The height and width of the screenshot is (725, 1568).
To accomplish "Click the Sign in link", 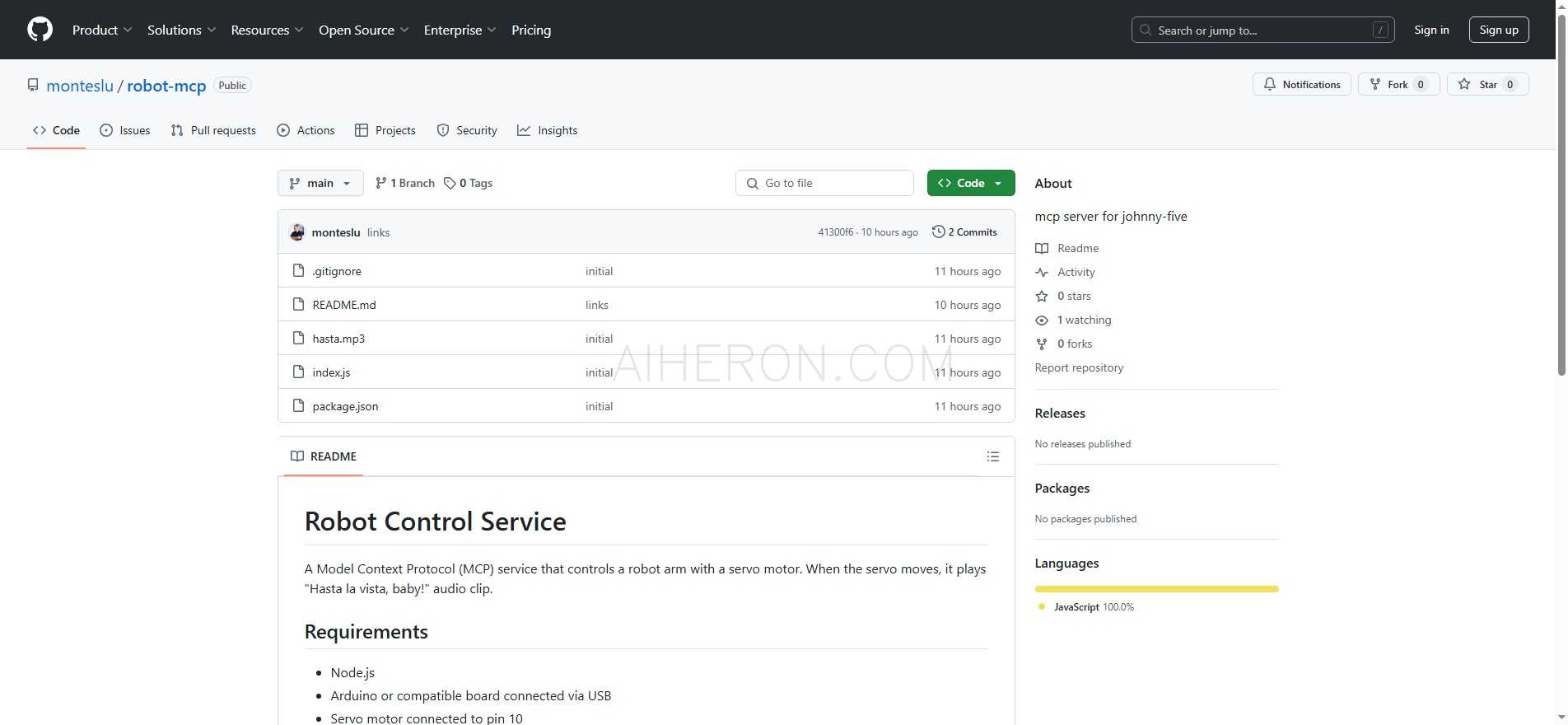I will click(x=1431, y=30).
